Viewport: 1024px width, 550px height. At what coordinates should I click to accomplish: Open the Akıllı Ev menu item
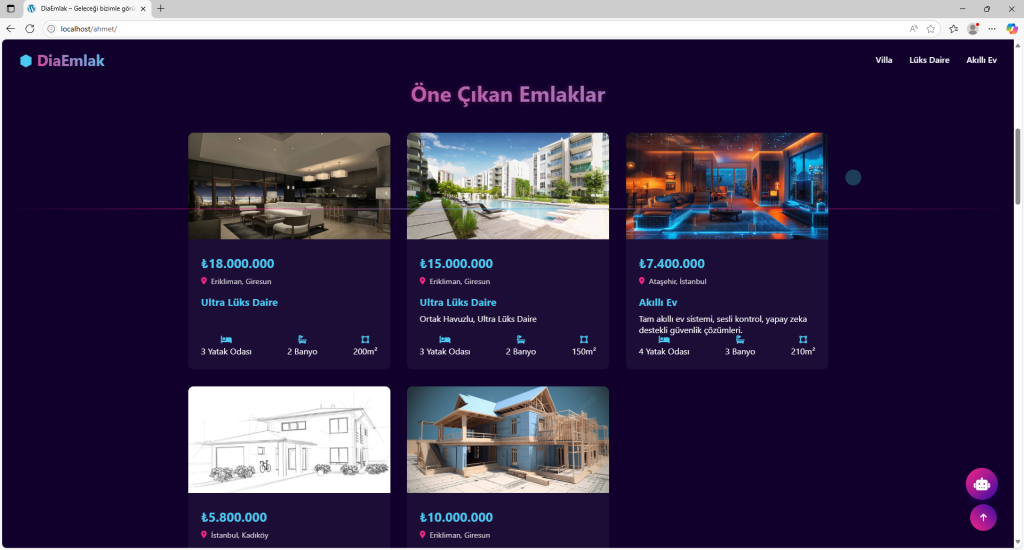click(982, 60)
